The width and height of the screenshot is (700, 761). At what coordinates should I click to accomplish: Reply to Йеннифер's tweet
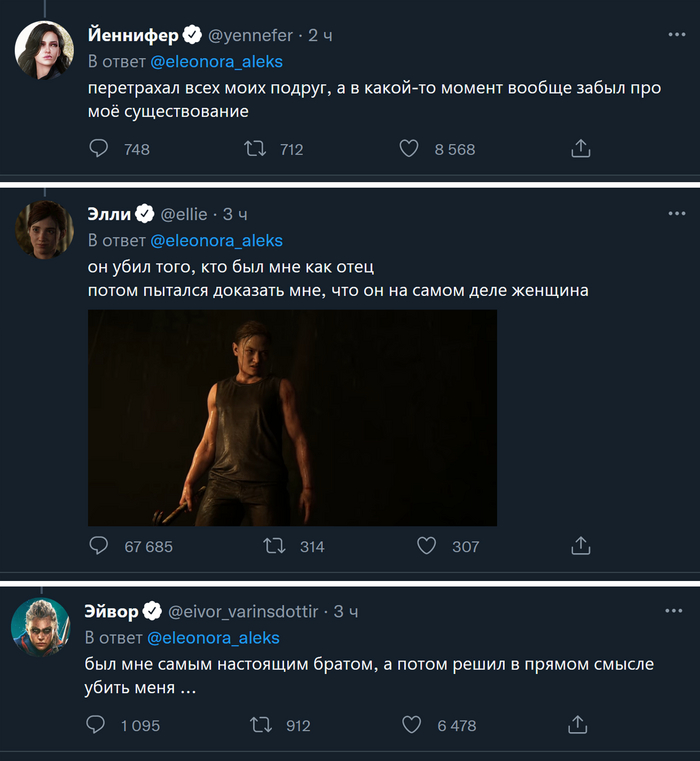tap(99, 148)
